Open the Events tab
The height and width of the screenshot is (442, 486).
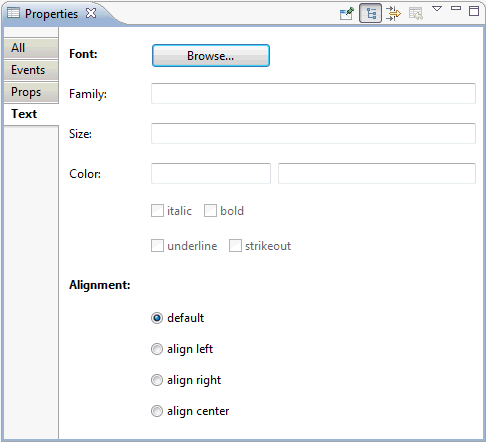(31, 70)
